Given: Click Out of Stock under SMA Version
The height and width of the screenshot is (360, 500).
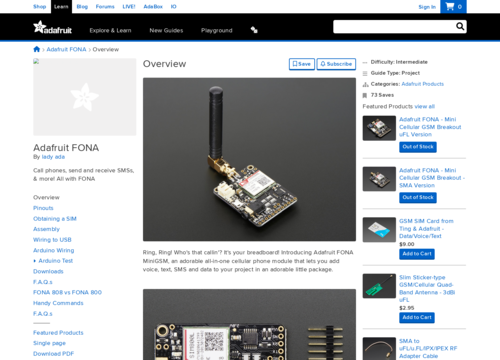Looking at the screenshot, I should (418, 197).
